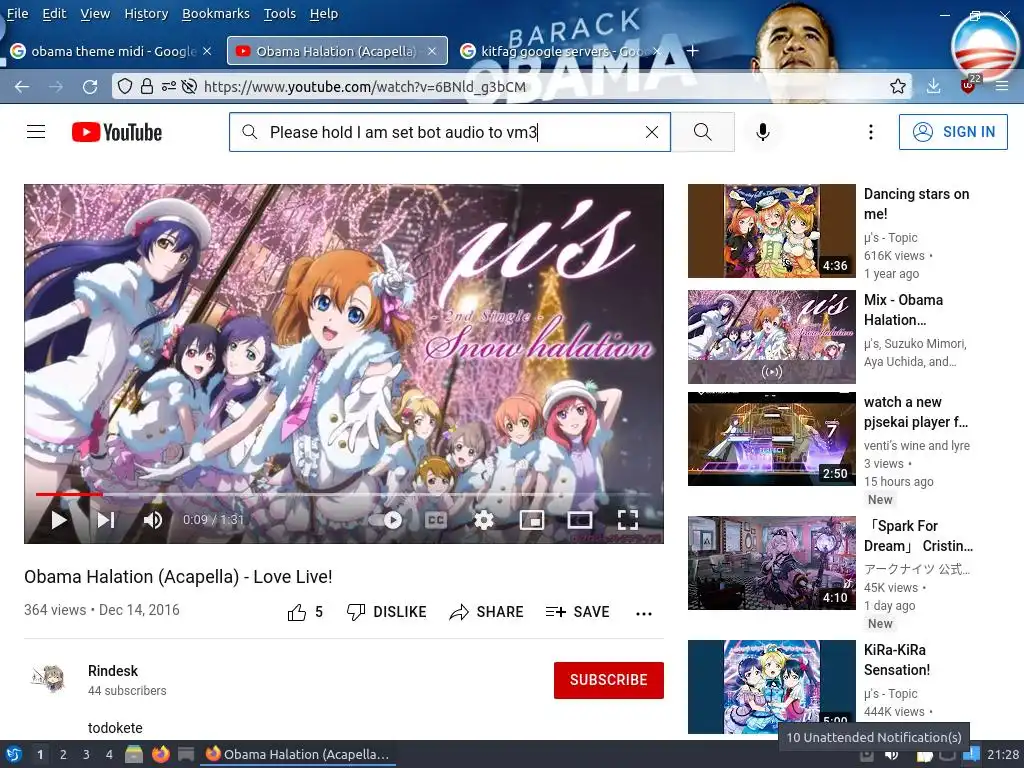Mute the video using the speaker icon
Screen dimensions: 1024x768
coord(153,520)
